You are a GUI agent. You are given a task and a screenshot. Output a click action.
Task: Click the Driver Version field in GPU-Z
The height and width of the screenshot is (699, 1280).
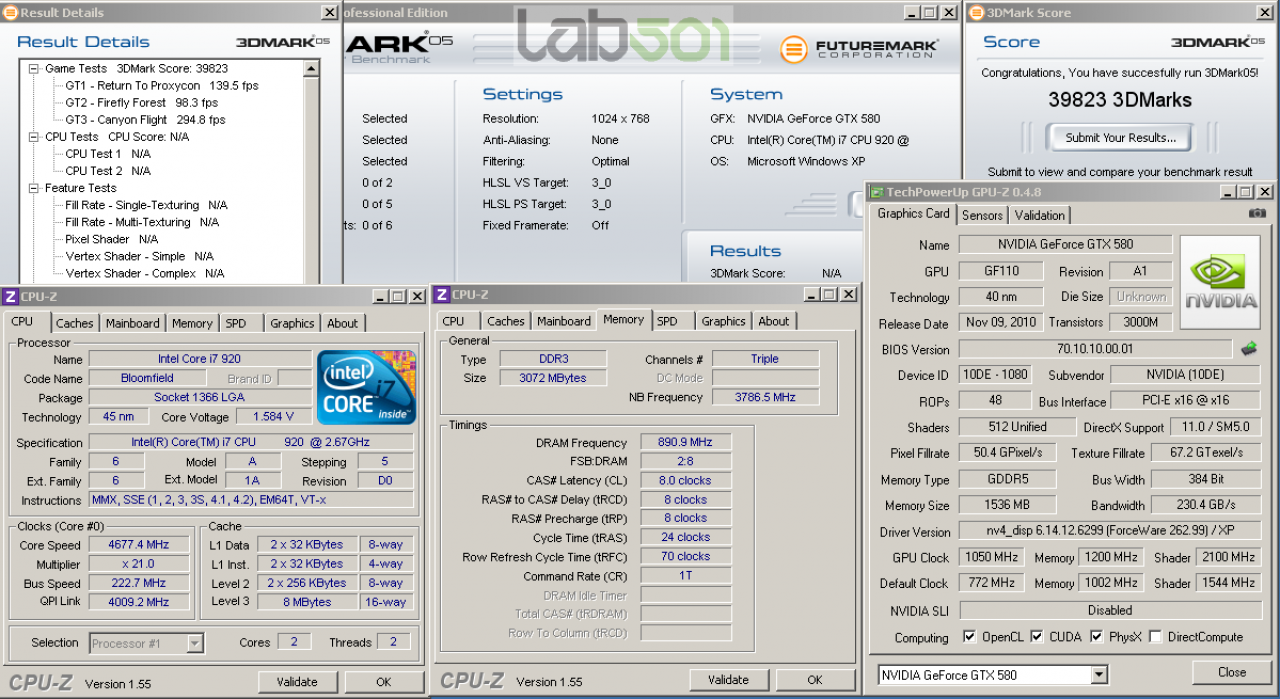1110,532
